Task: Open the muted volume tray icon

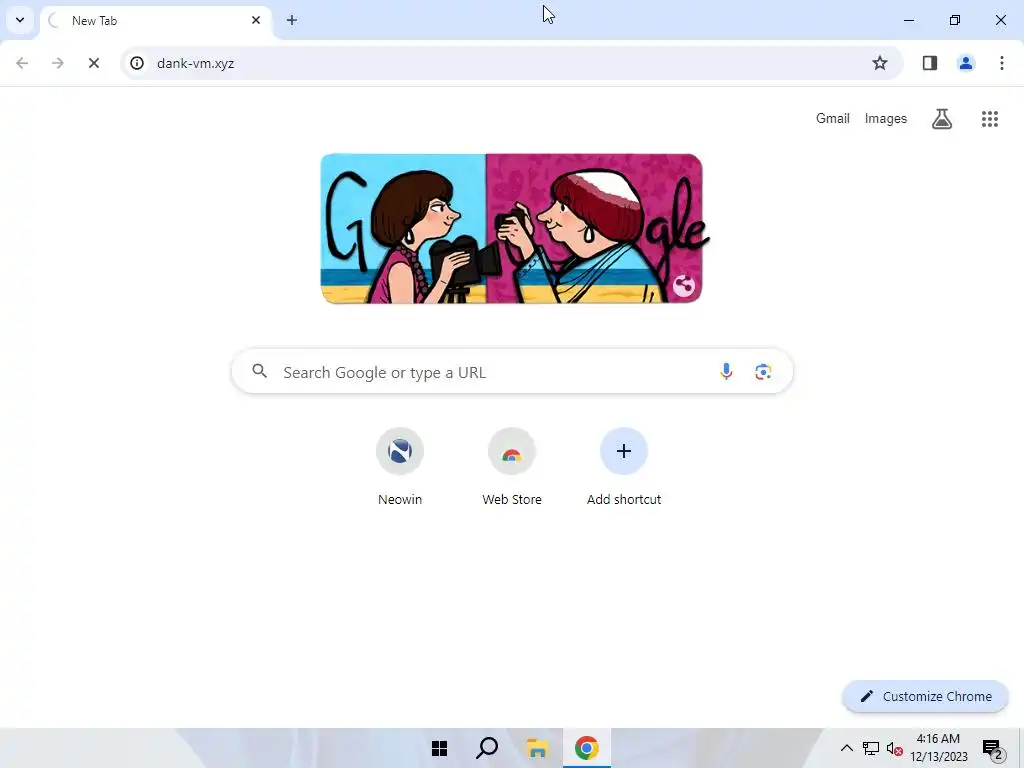Action: (x=895, y=748)
